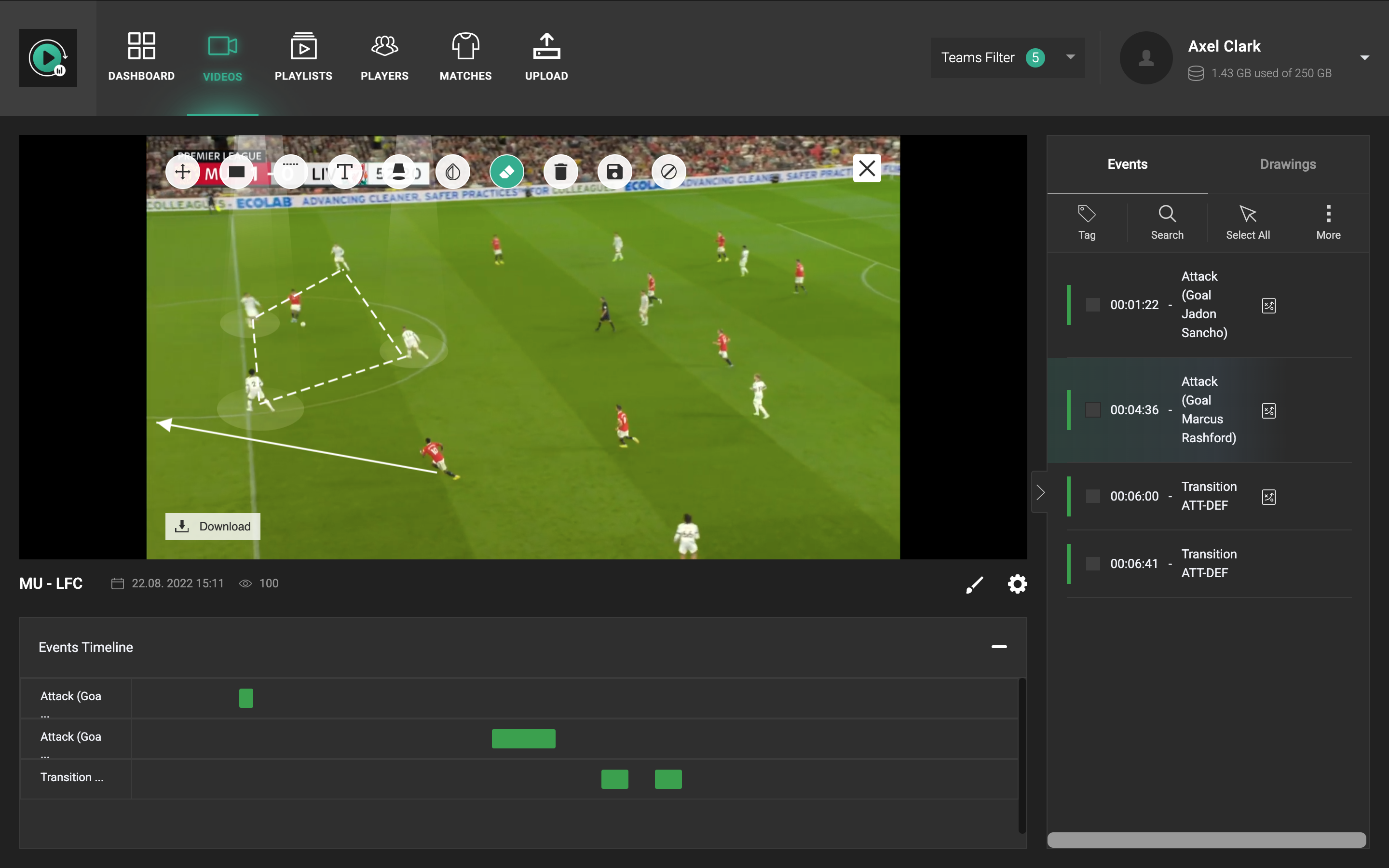Screen dimensions: 1389x868
Task: Switch to the Drawings tab
Action: click(1288, 164)
